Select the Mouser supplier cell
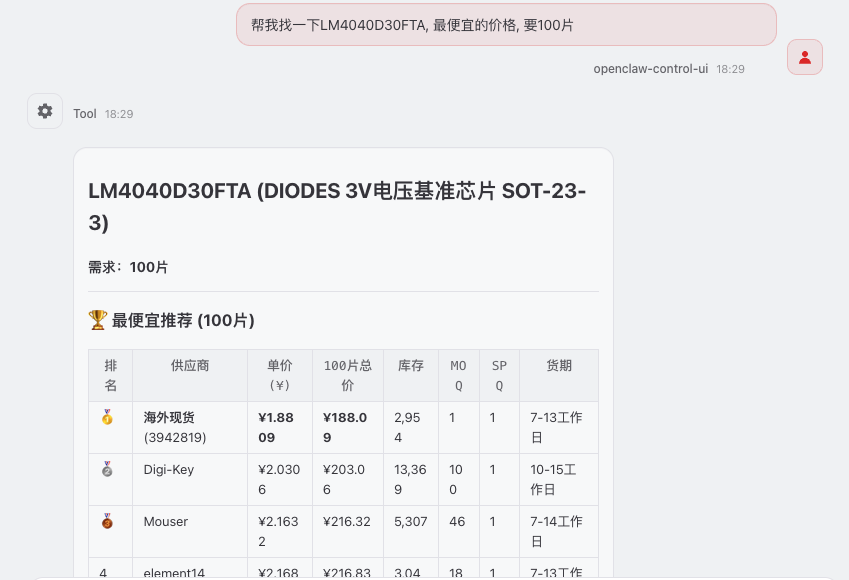The width and height of the screenshot is (849, 580). tap(166, 522)
